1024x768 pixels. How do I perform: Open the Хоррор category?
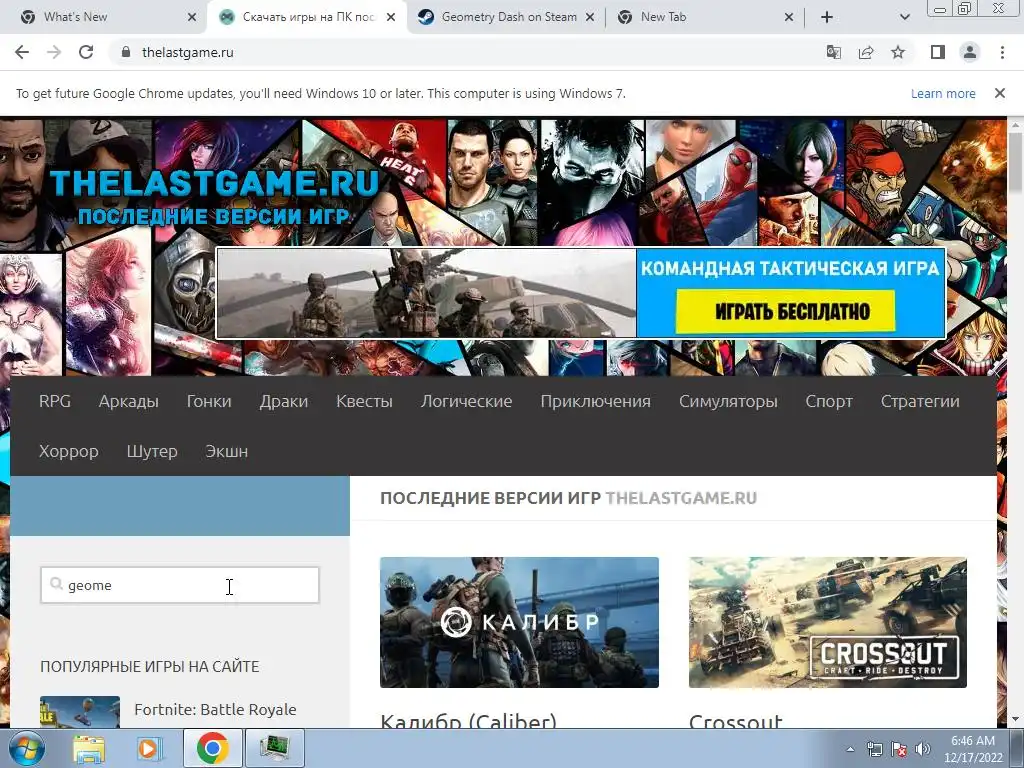click(x=69, y=451)
